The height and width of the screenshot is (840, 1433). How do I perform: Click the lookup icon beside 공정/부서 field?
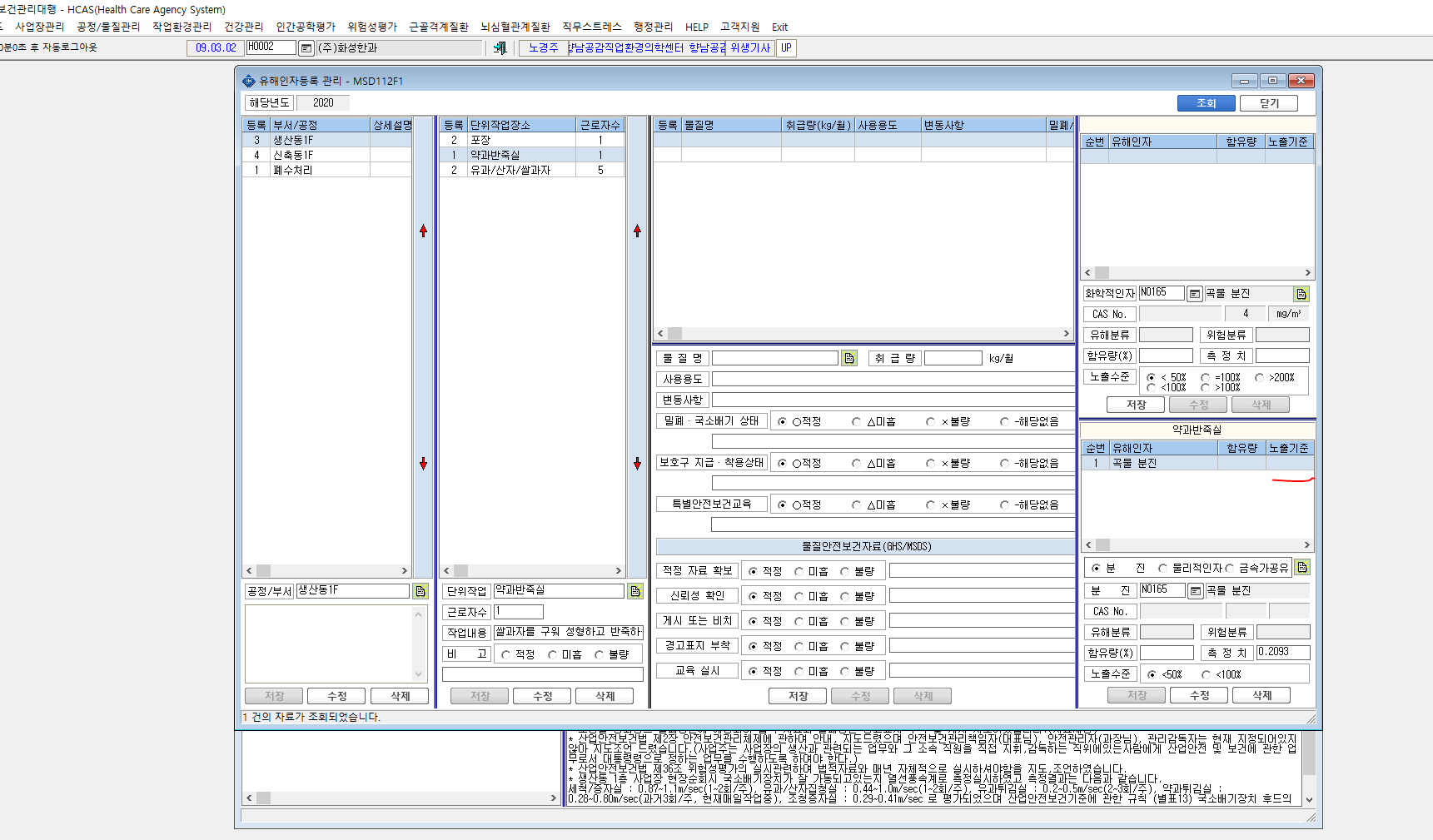point(420,591)
